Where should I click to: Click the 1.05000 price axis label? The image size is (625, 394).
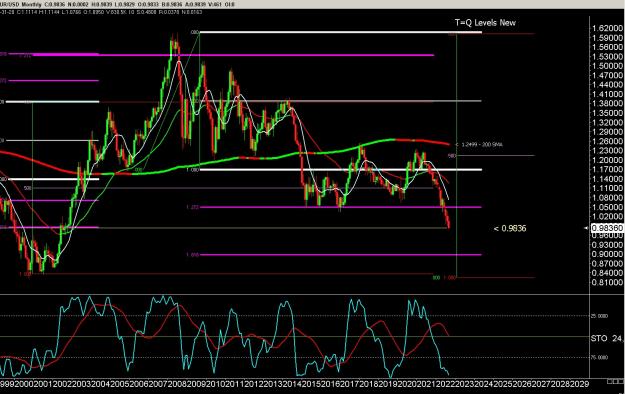pos(607,207)
